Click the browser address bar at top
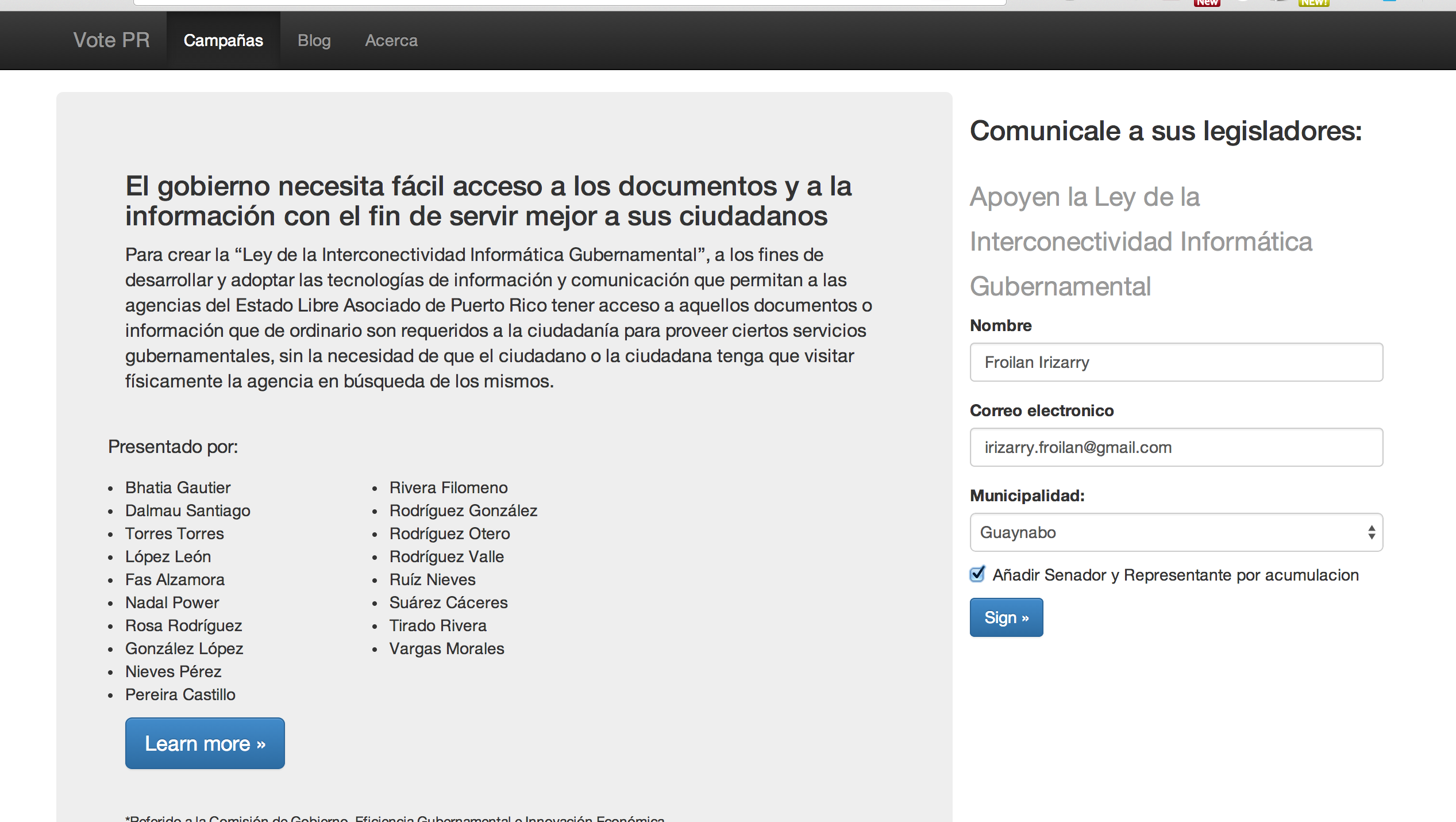 [569, 2]
